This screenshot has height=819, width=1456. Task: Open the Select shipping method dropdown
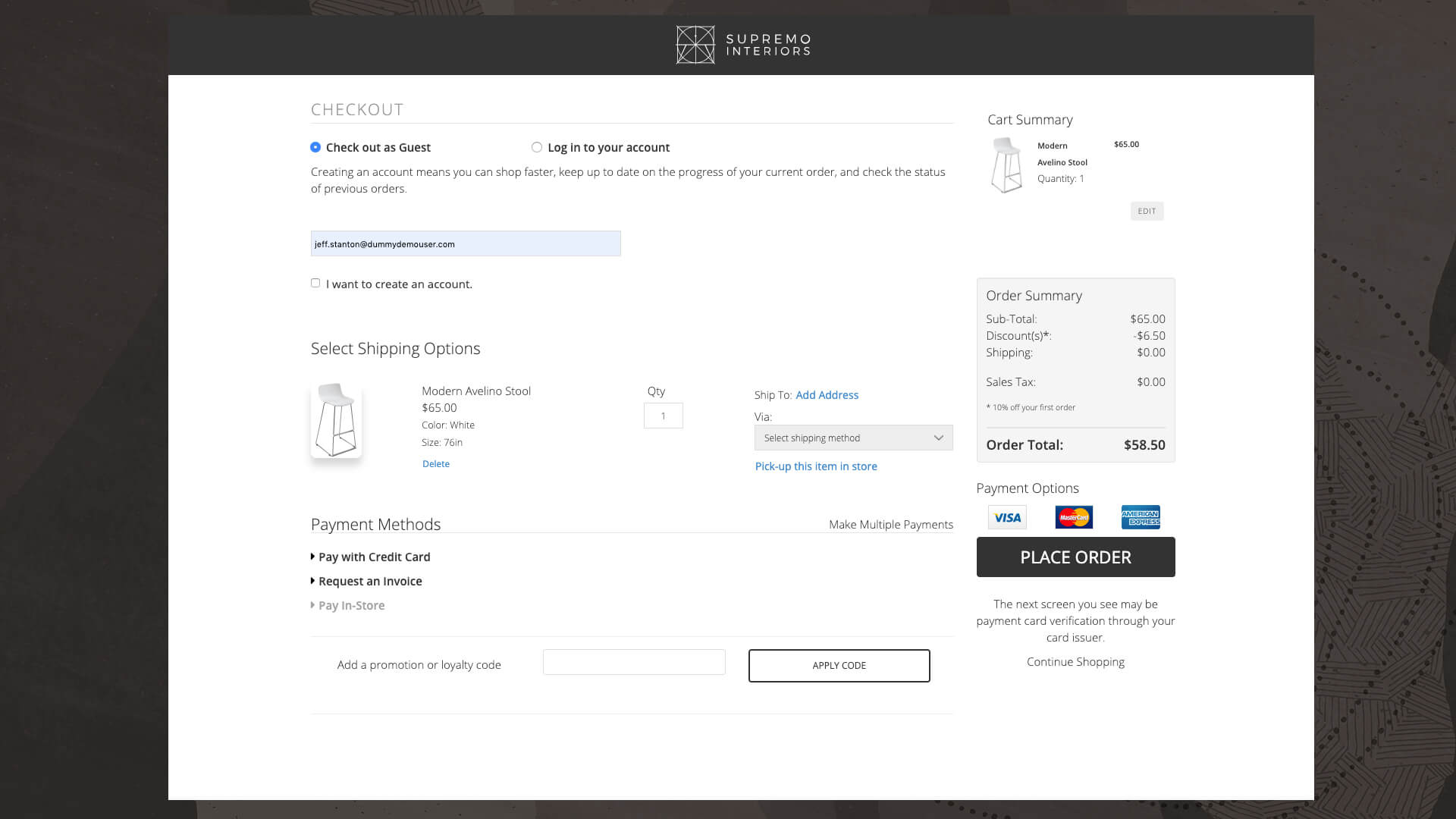[x=853, y=438]
